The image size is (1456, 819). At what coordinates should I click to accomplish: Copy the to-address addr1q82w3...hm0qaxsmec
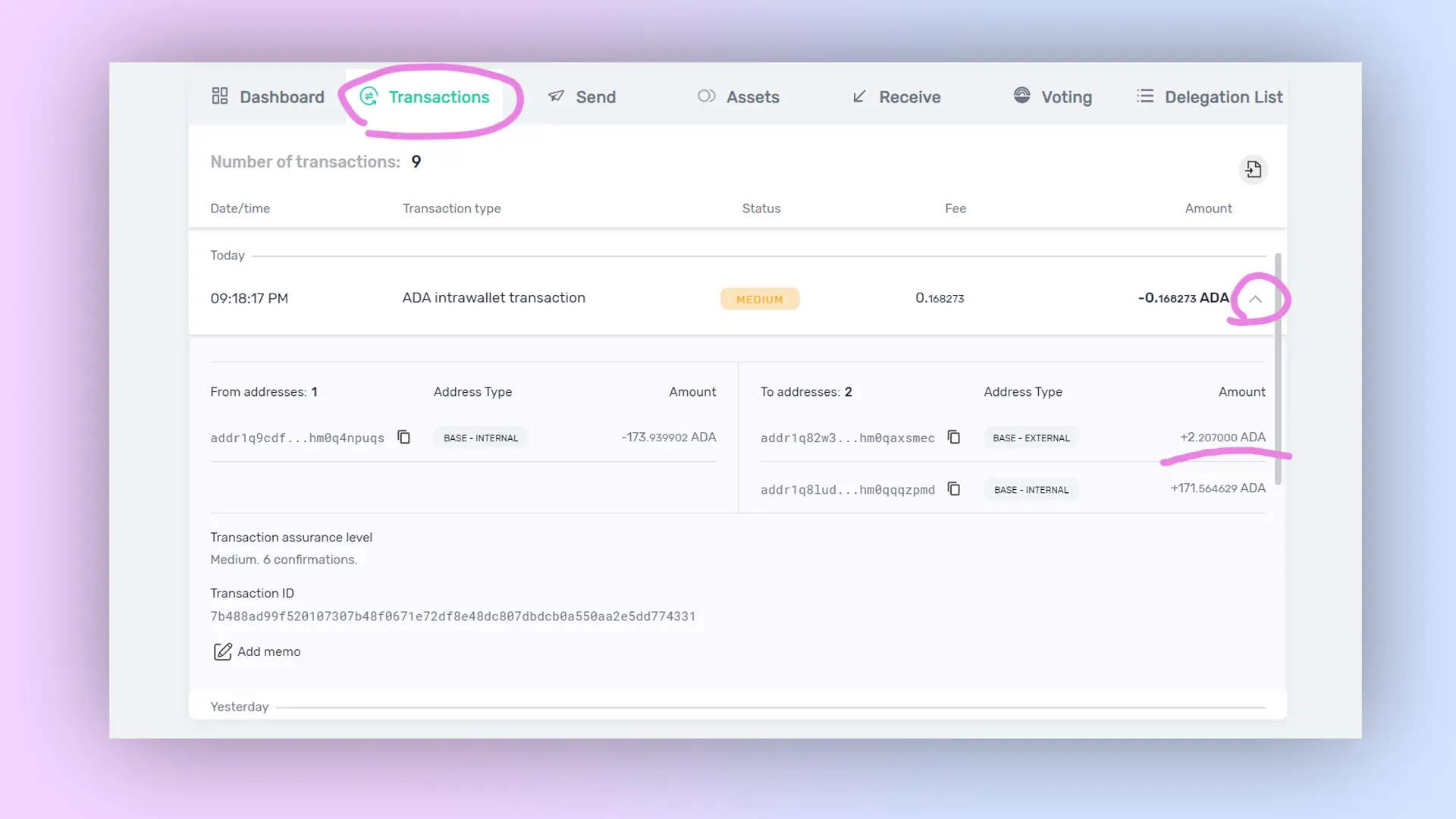(x=953, y=437)
